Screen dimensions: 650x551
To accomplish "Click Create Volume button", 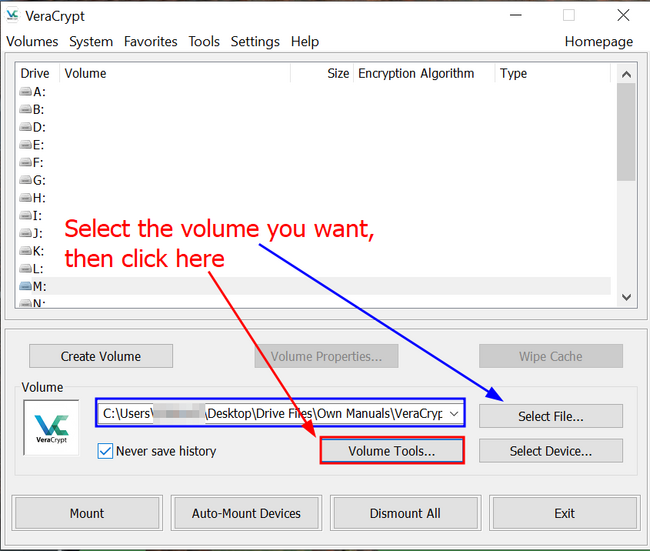I will (101, 356).
